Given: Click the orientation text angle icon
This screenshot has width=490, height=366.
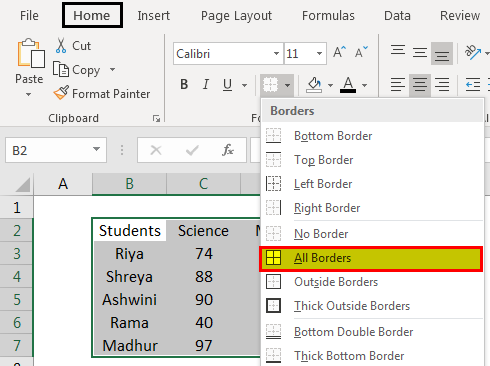Looking at the screenshot, I should click(473, 52).
